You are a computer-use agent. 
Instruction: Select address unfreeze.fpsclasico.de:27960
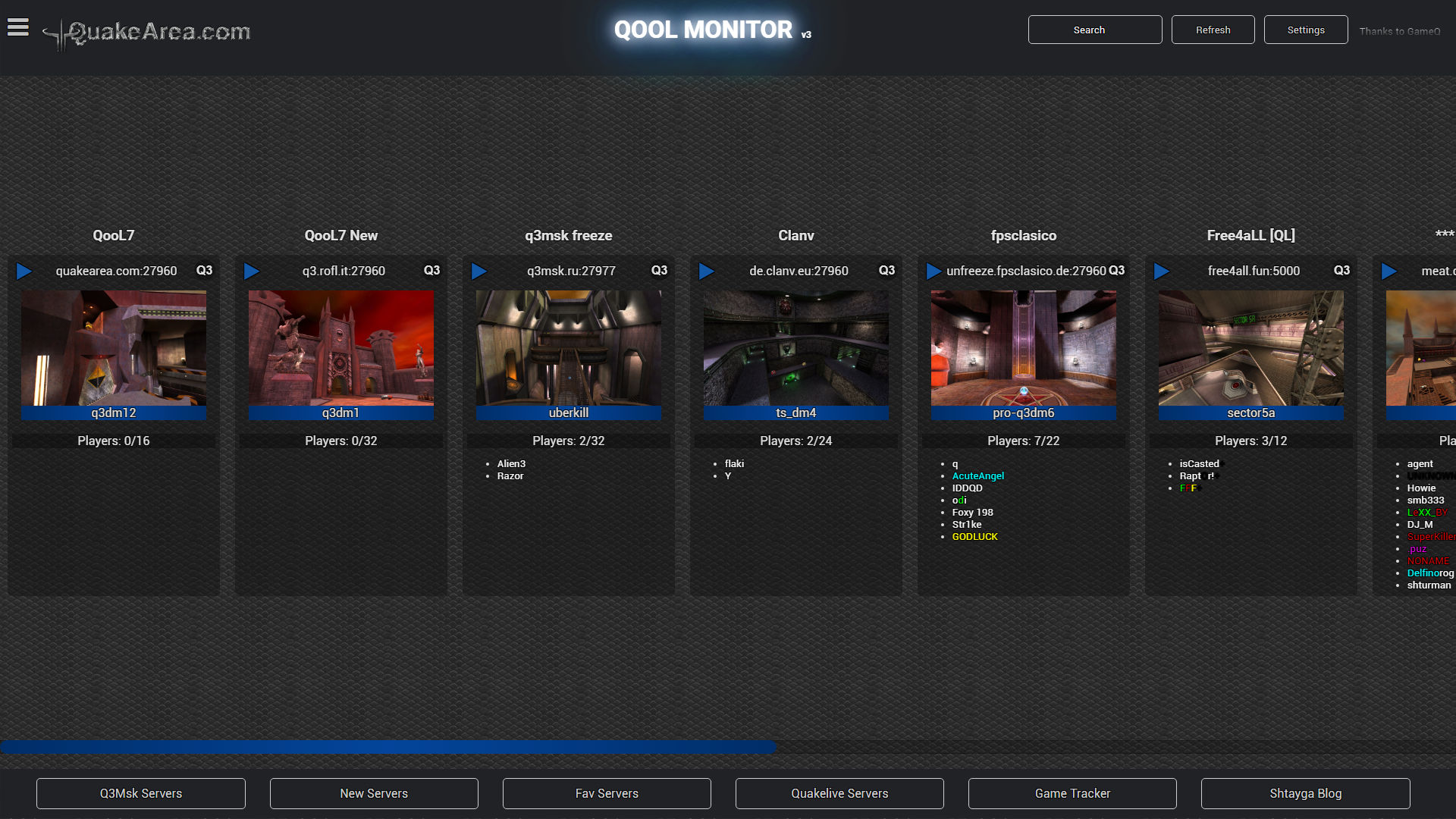coord(1026,271)
